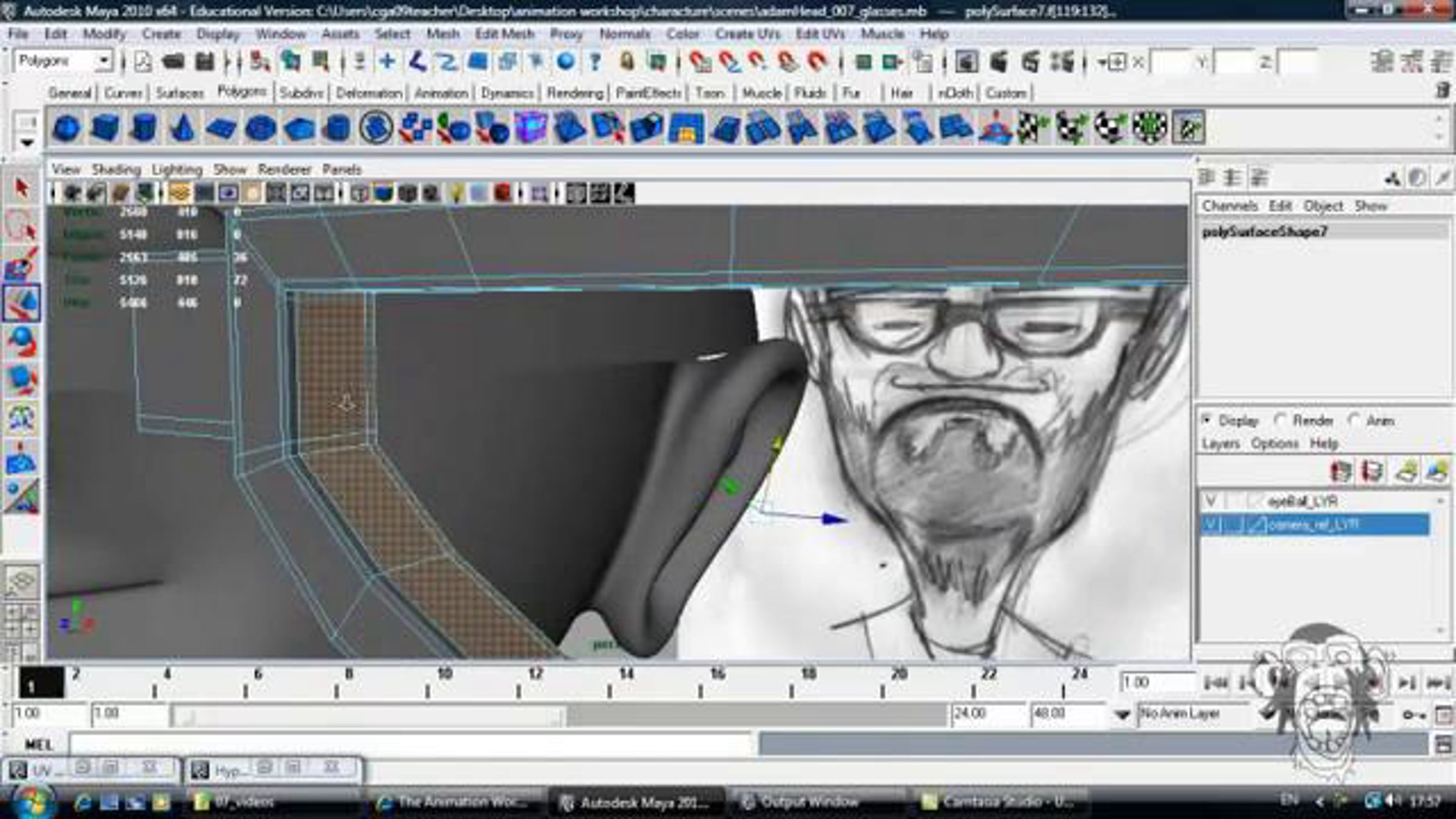Switch to the Rendering shelf tab
The width and height of the screenshot is (1456, 819).
[x=575, y=93]
